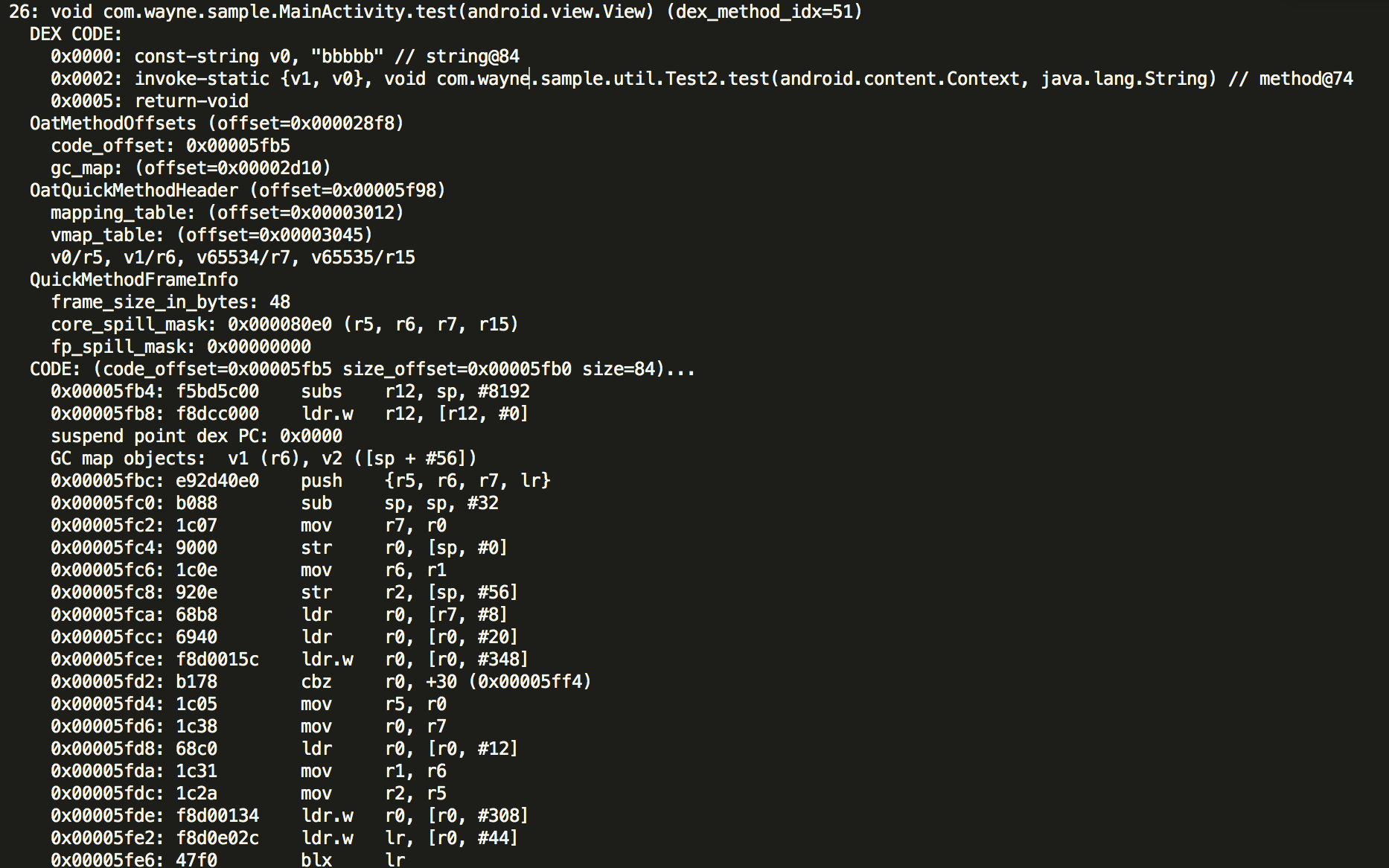
Task: Click the gc_map offset line
Action: (x=191, y=168)
